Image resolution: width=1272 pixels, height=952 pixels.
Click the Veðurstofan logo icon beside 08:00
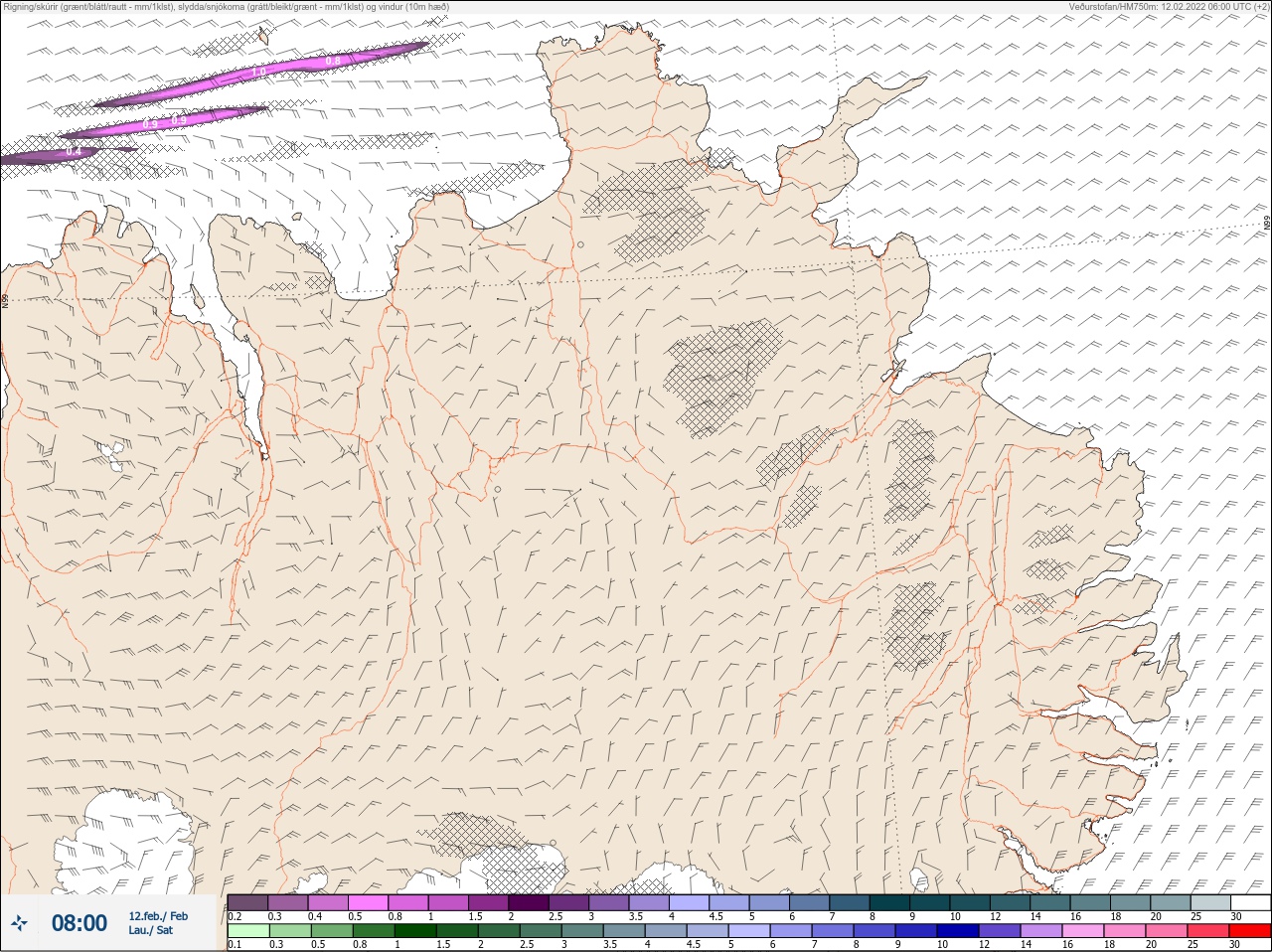click(19, 923)
